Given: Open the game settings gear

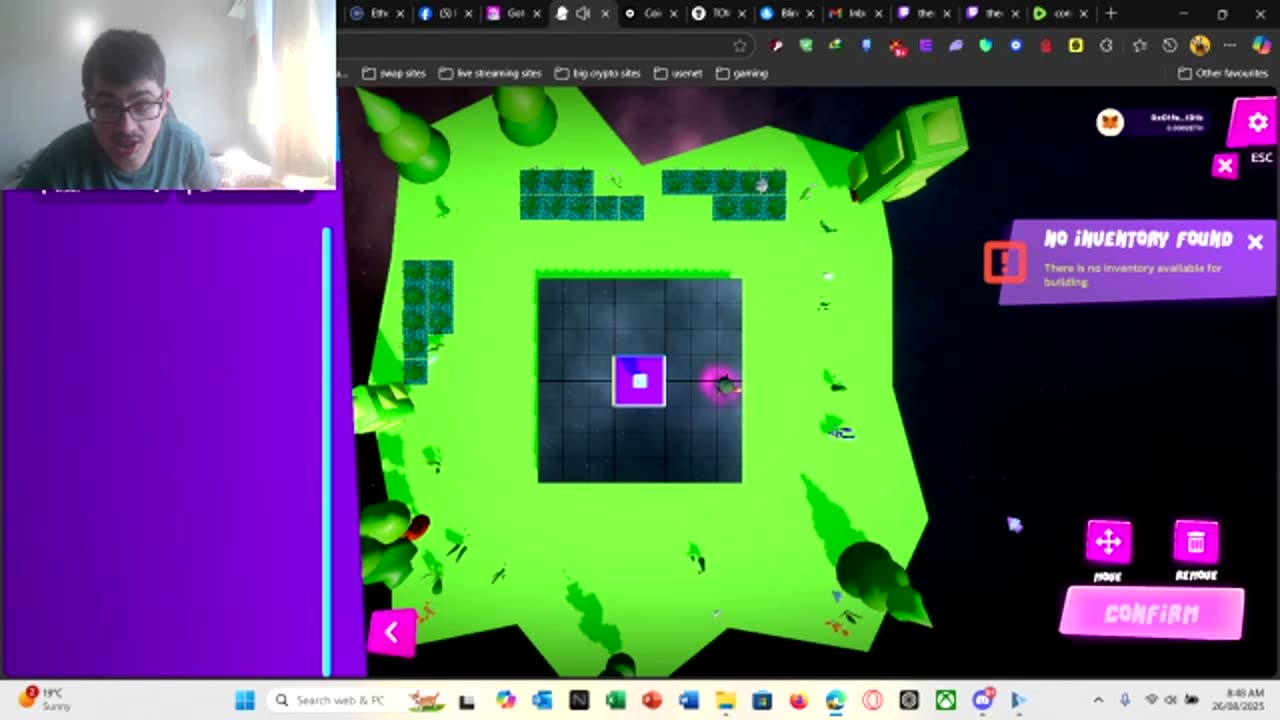Looking at the screenshot, I should 1257,122.
